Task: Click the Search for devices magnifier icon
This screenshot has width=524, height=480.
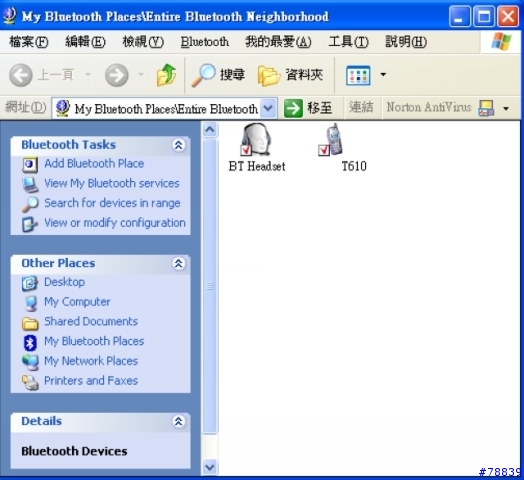Action: point(30,204)
